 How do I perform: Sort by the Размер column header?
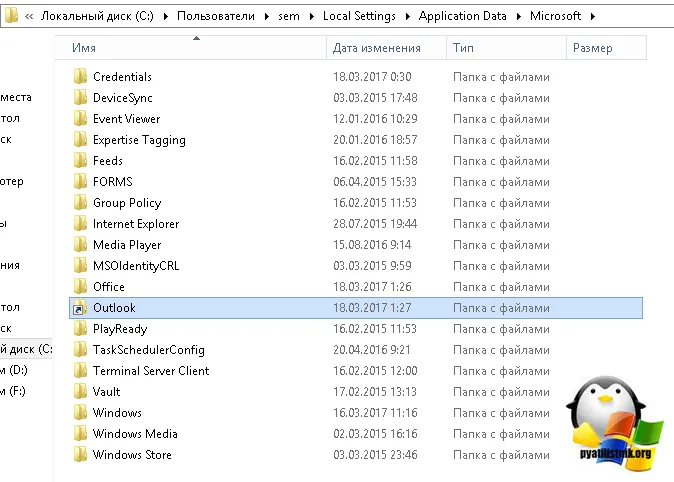[606, 48]
